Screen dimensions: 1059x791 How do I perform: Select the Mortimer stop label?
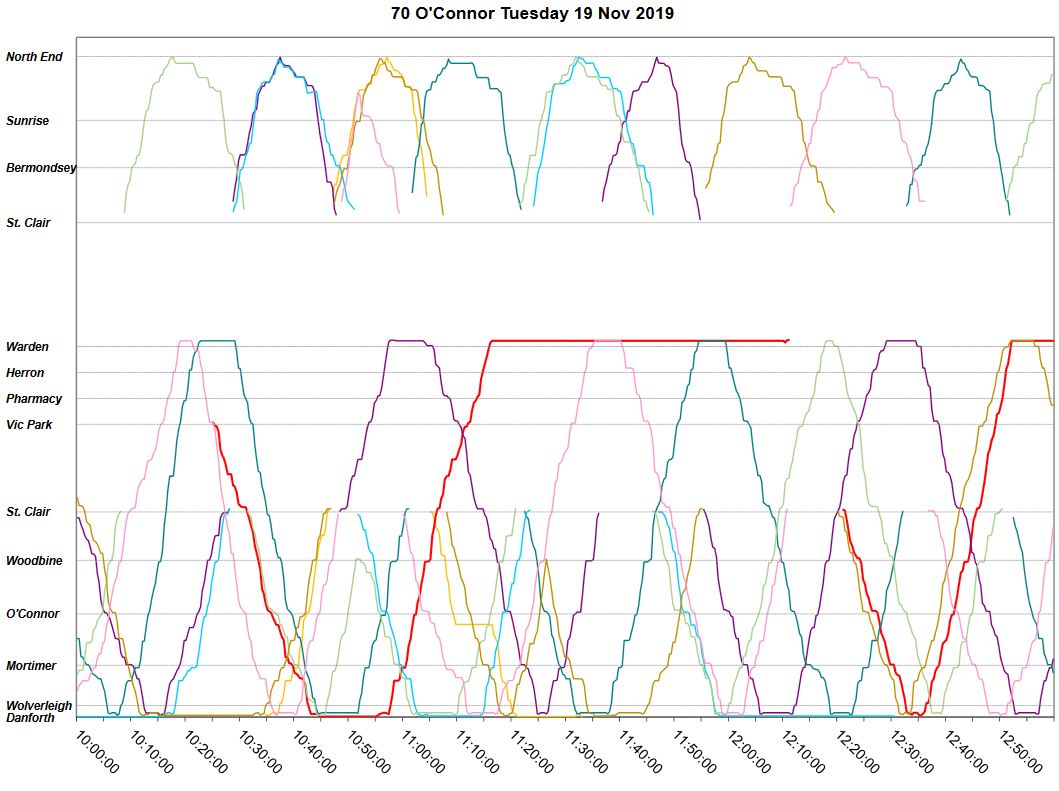tap(31, 666)
